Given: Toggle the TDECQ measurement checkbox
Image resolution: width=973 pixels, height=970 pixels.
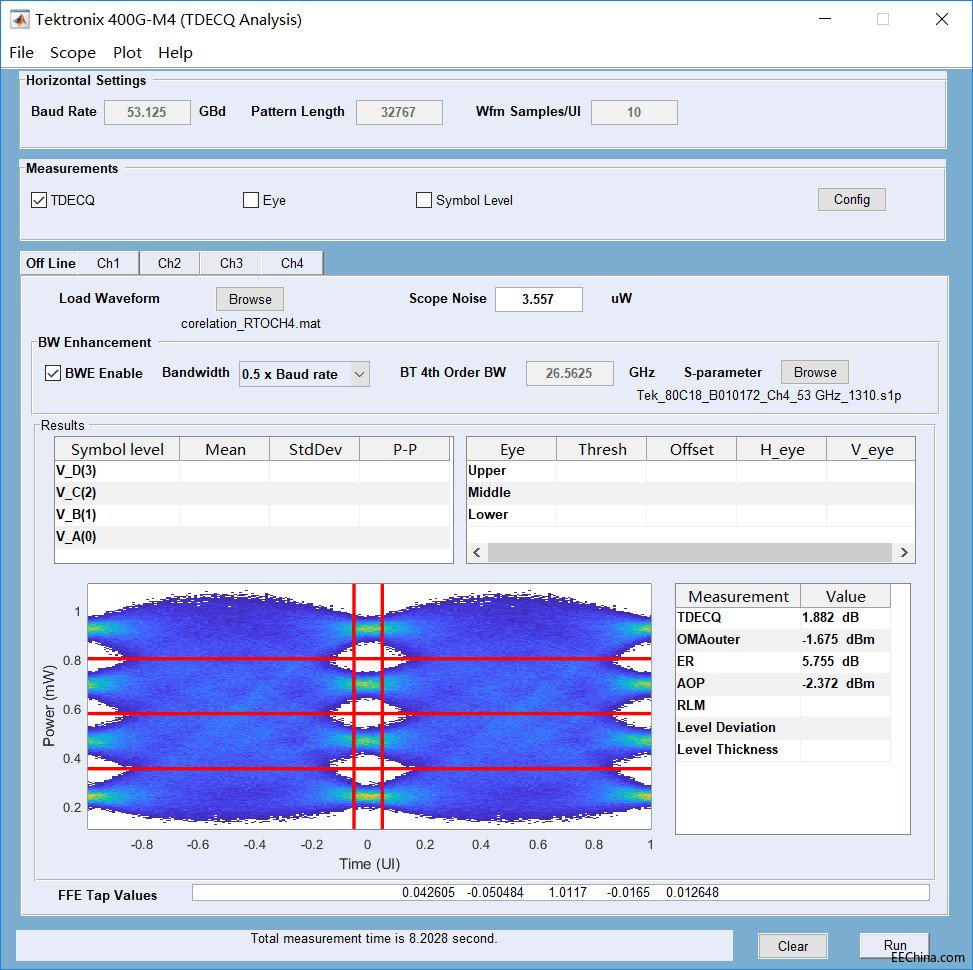Looking at the screenshot, I should (x=38, y=200).
